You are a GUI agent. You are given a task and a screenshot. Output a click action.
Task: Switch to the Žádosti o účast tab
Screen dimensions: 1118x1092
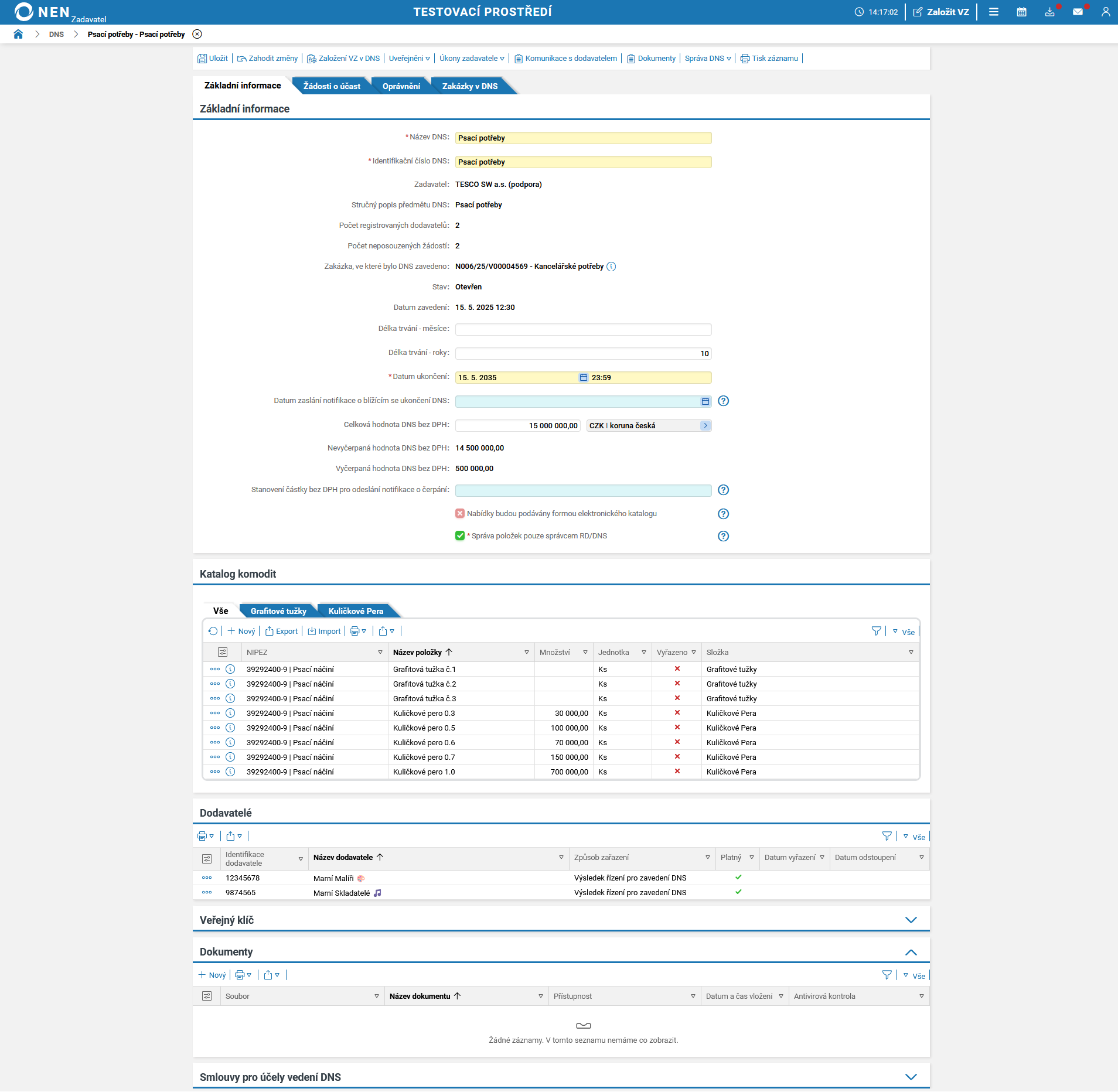click(x=332, y=86)
